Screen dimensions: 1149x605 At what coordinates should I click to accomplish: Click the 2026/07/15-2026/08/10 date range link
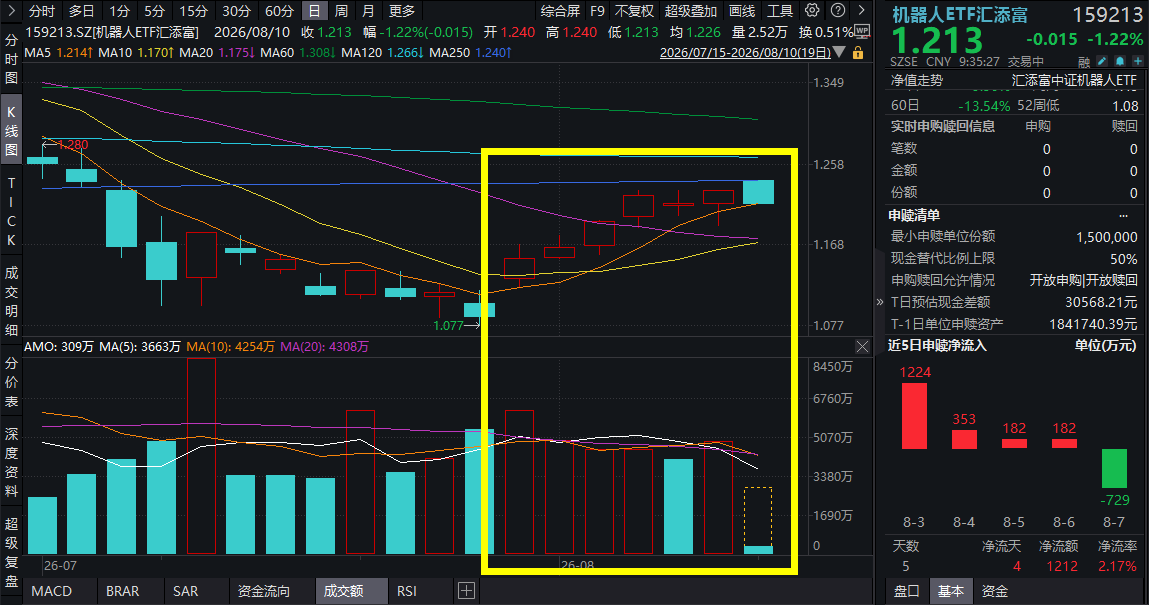pyautogui.click(x=745, y=53)
